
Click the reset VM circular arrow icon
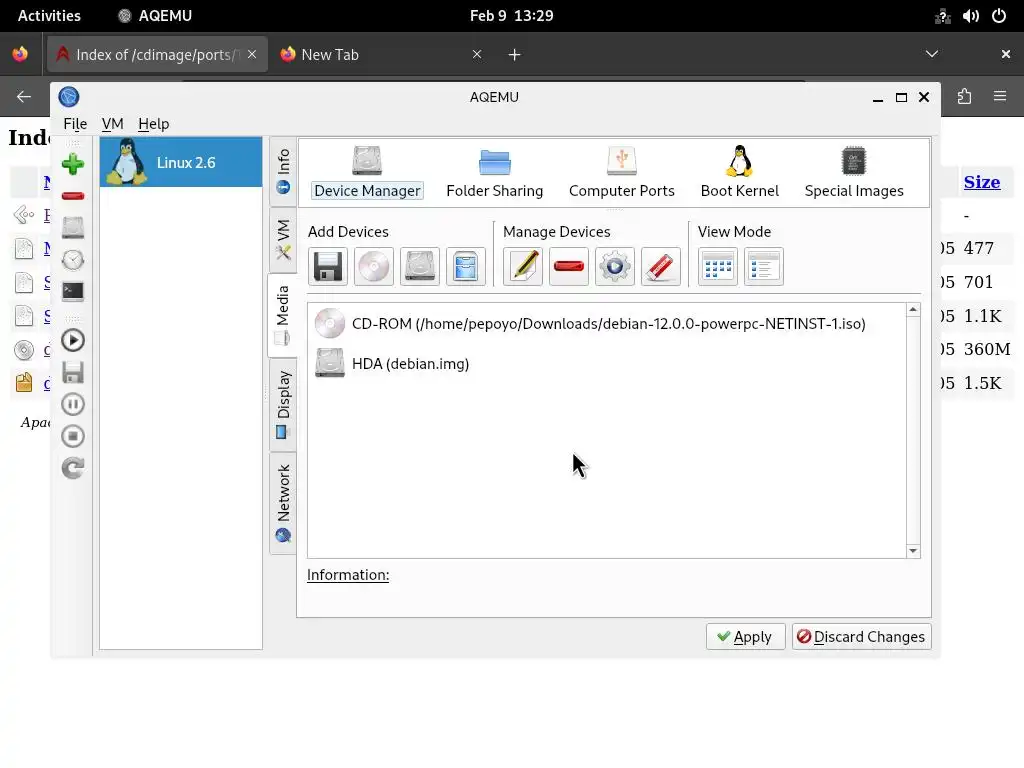[72, 468]
